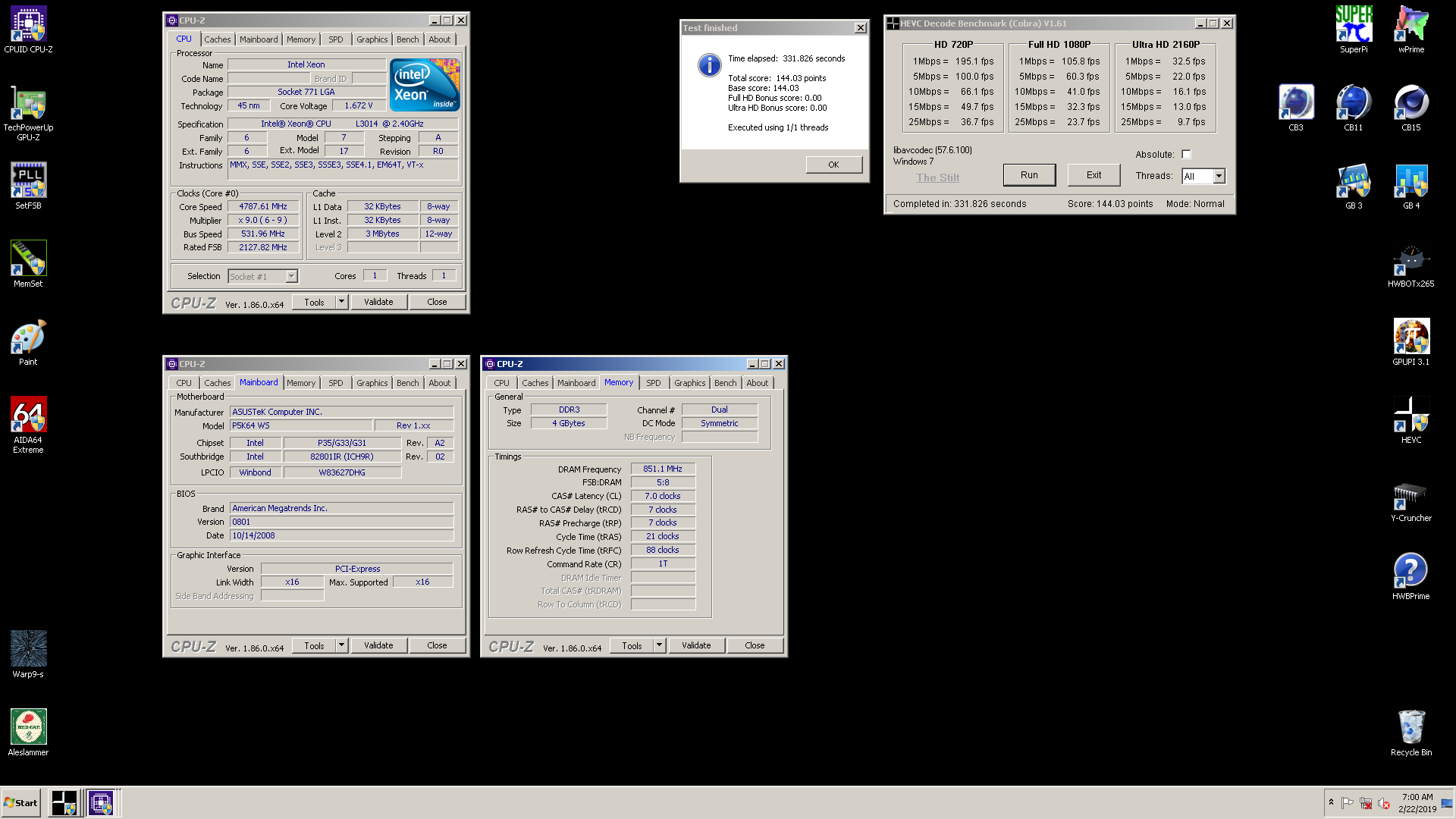Launch the SetFSB desktop shortcut
This screenshot has height=819, width=1456.
point(28,186)
